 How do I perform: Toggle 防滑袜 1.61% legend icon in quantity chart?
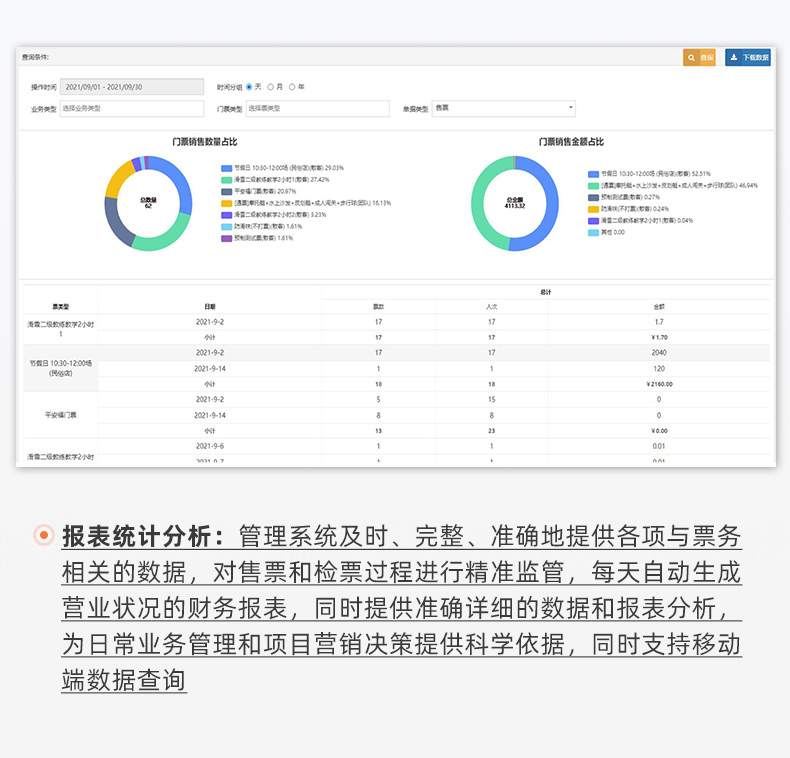click(x=227, y=227)
